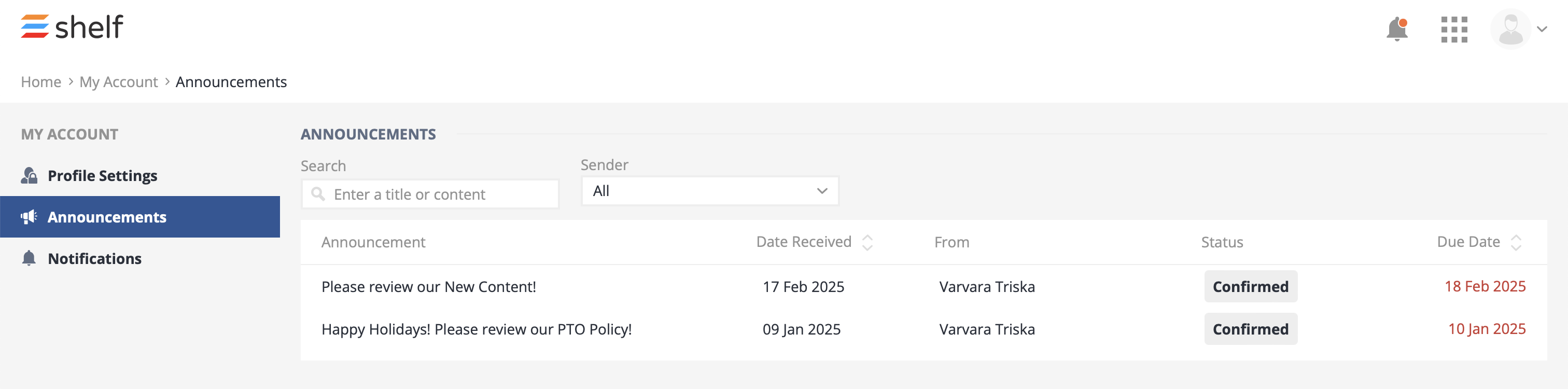The width and height of the screenshot is (1568, 389).
Task: Sort by Date Received column arrows
Action: pyautogui.click(x=867, y=242)
